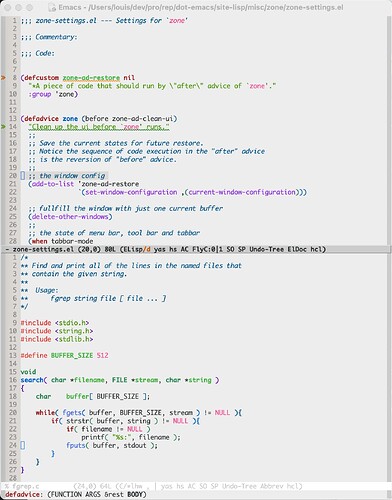
Task: Click Undo-Tree in the fgrep.c mode line
Action: [x=241, y=486]
